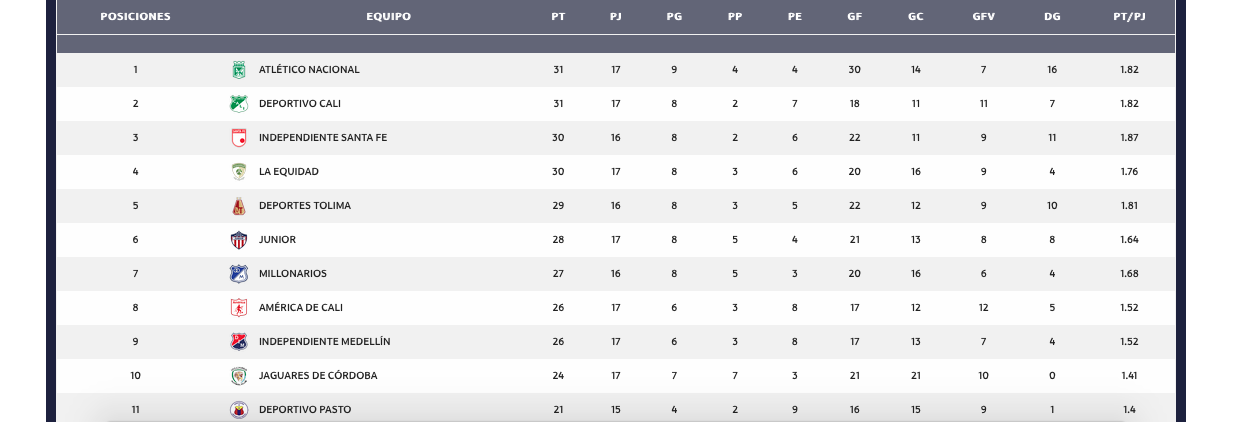Click the GF column header
This screenshot has width=1236, height=422.
click(854, 17)
